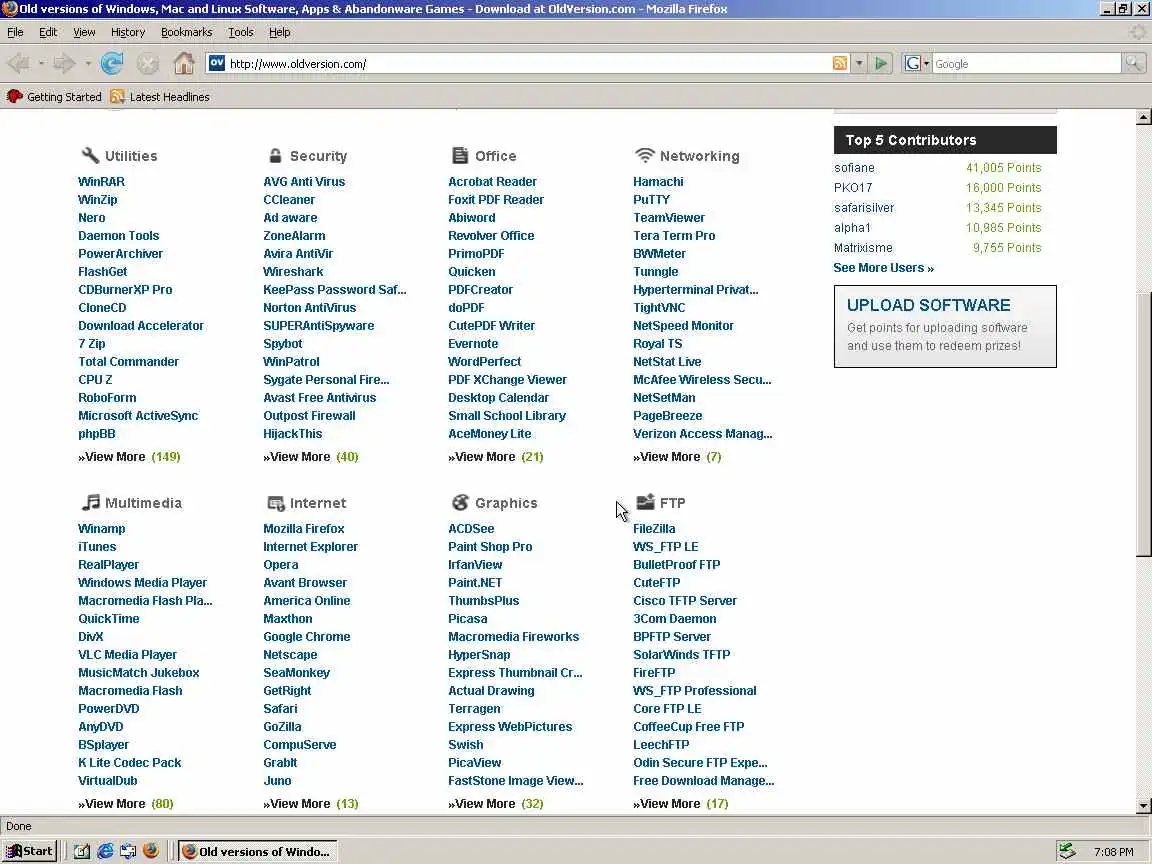Click the scrollbar down arrow
Image resolution: width=1152 pixels, height=864 pixels.
click(1143, 805)
